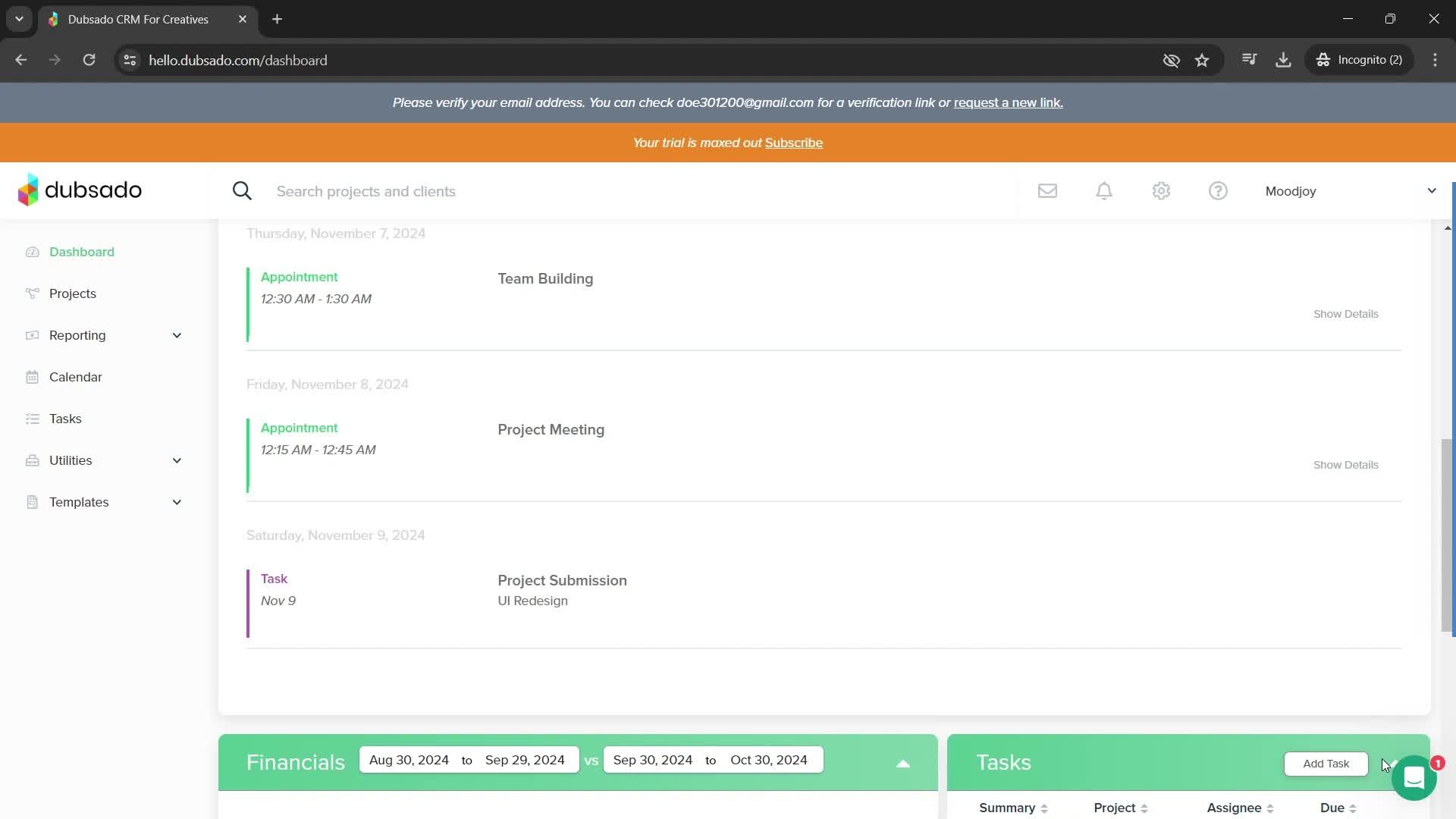Click the Reporting sidebar icon
The height and width of the screenshot is (819, 1456).
pos(32,335)
